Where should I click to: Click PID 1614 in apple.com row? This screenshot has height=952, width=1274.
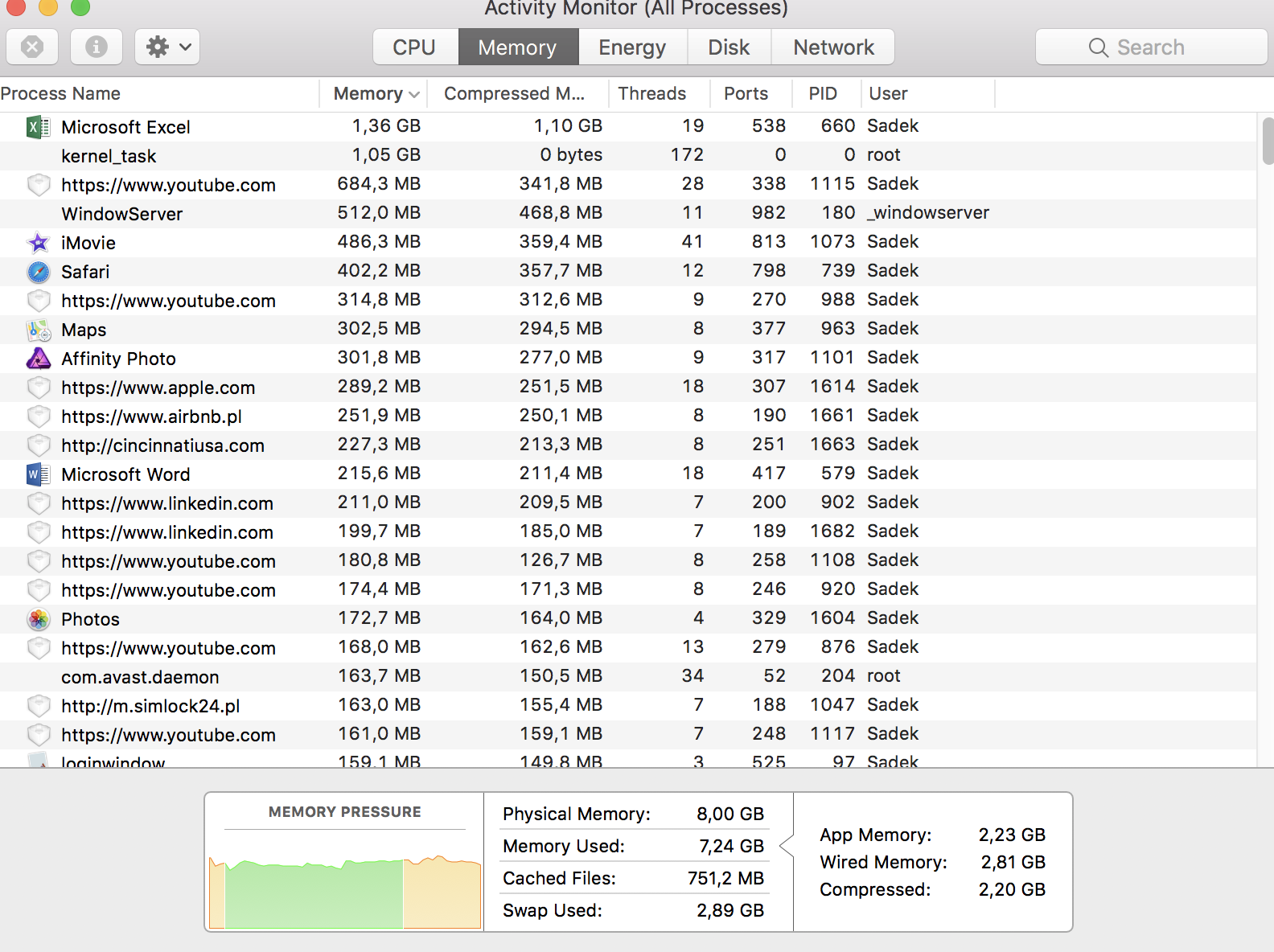[x=832, y=387]
